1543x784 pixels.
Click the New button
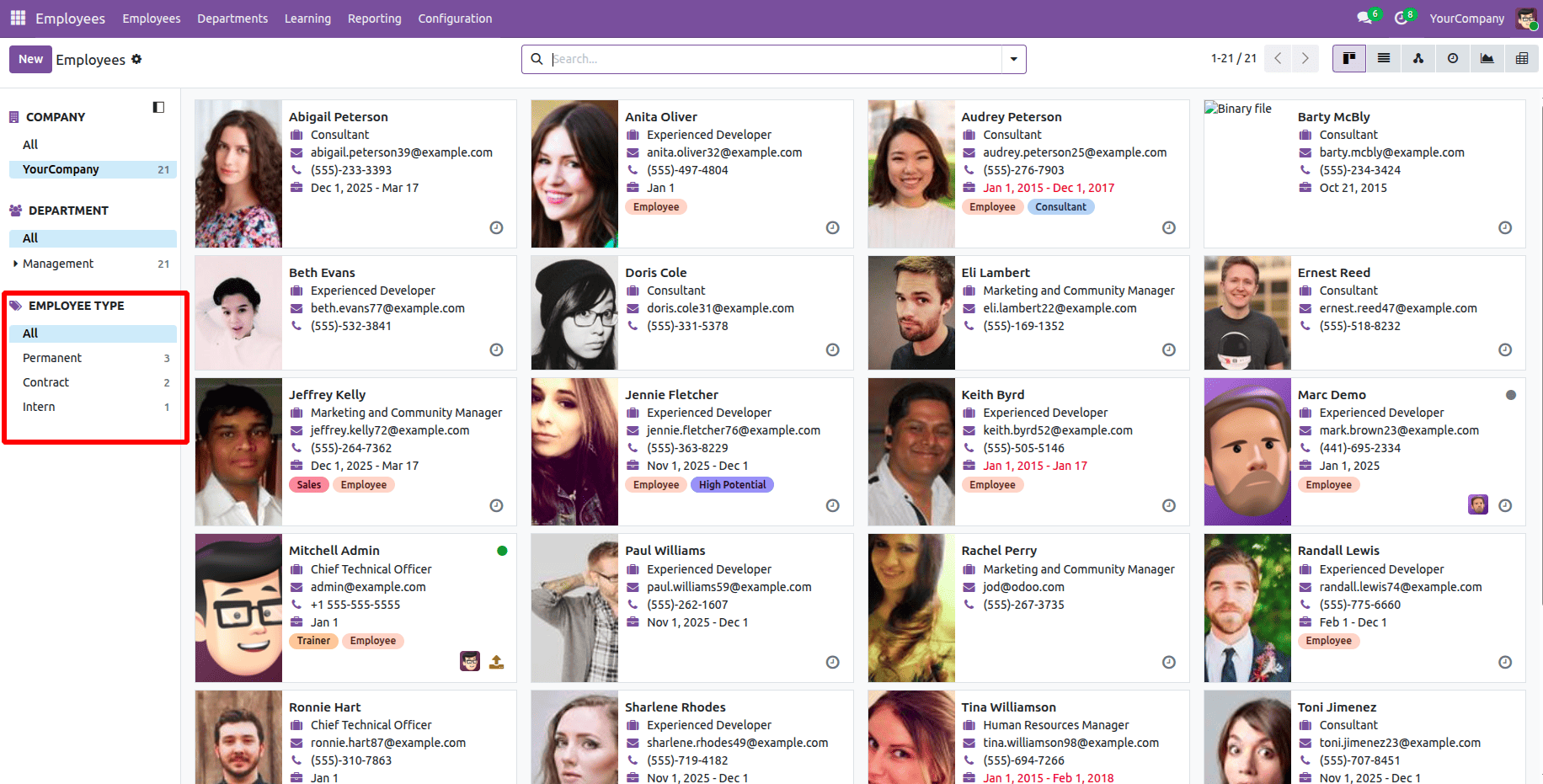30,59
